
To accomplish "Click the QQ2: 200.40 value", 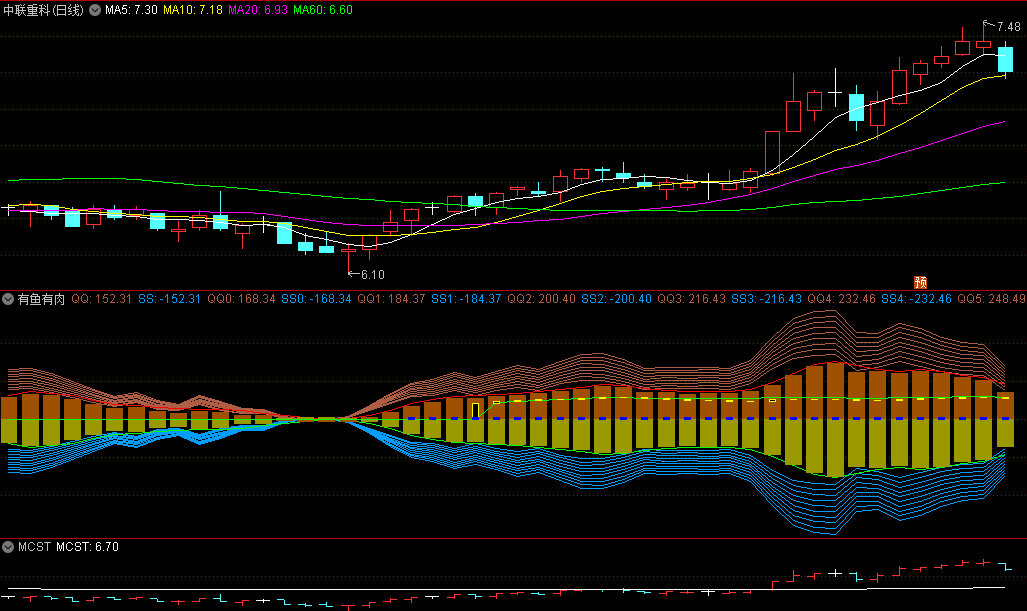I will click(541, 299).
